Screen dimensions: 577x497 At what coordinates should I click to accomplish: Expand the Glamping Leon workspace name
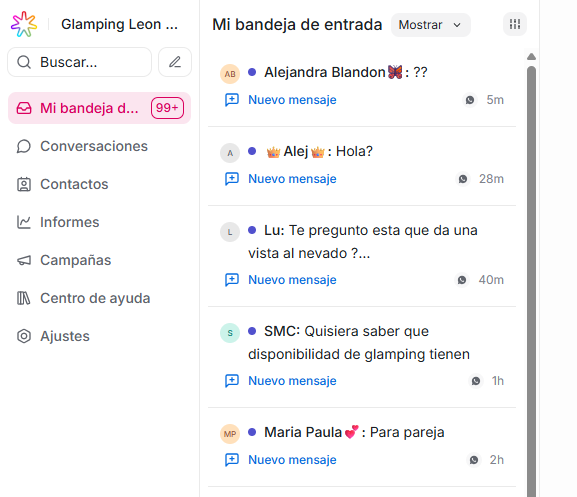pyautogui.click(x=120, y=24)
